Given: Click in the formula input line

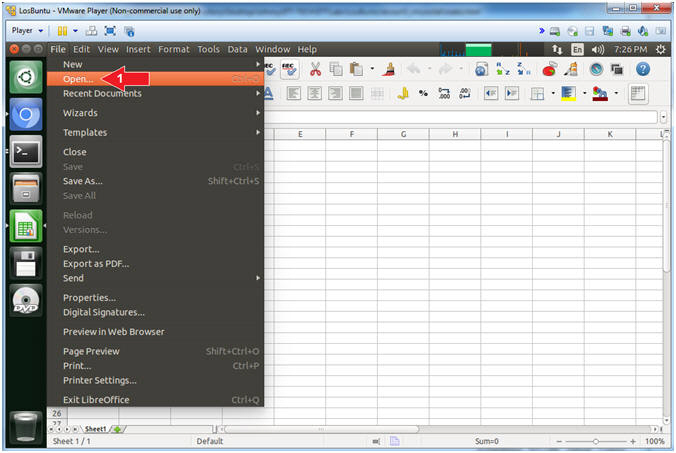Looking at the screenshot, I should click(x=460, y=117).
